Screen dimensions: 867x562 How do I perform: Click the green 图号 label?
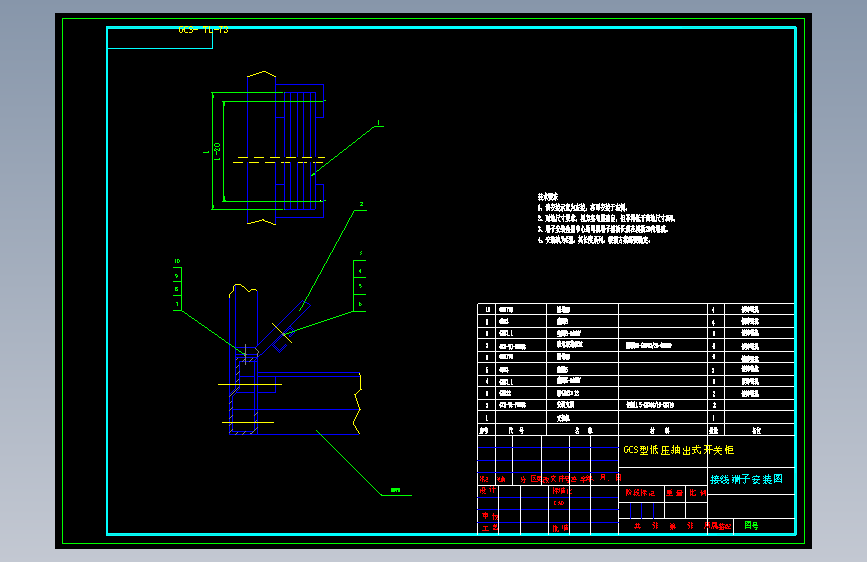(751, 525)
